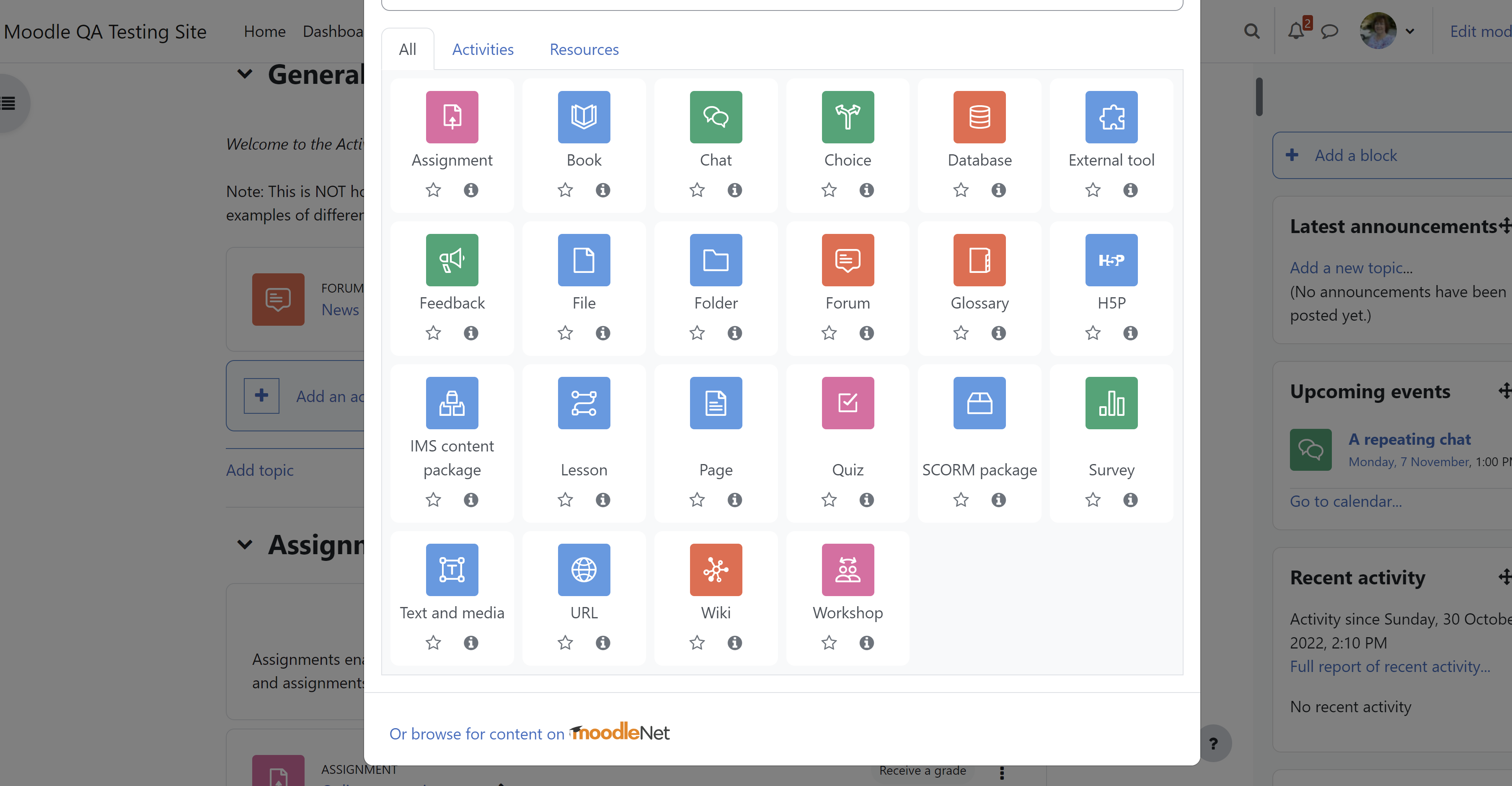This screenshot has height=786, width=1512.
Task: Switch to the All tab
Action: (408, 49)
